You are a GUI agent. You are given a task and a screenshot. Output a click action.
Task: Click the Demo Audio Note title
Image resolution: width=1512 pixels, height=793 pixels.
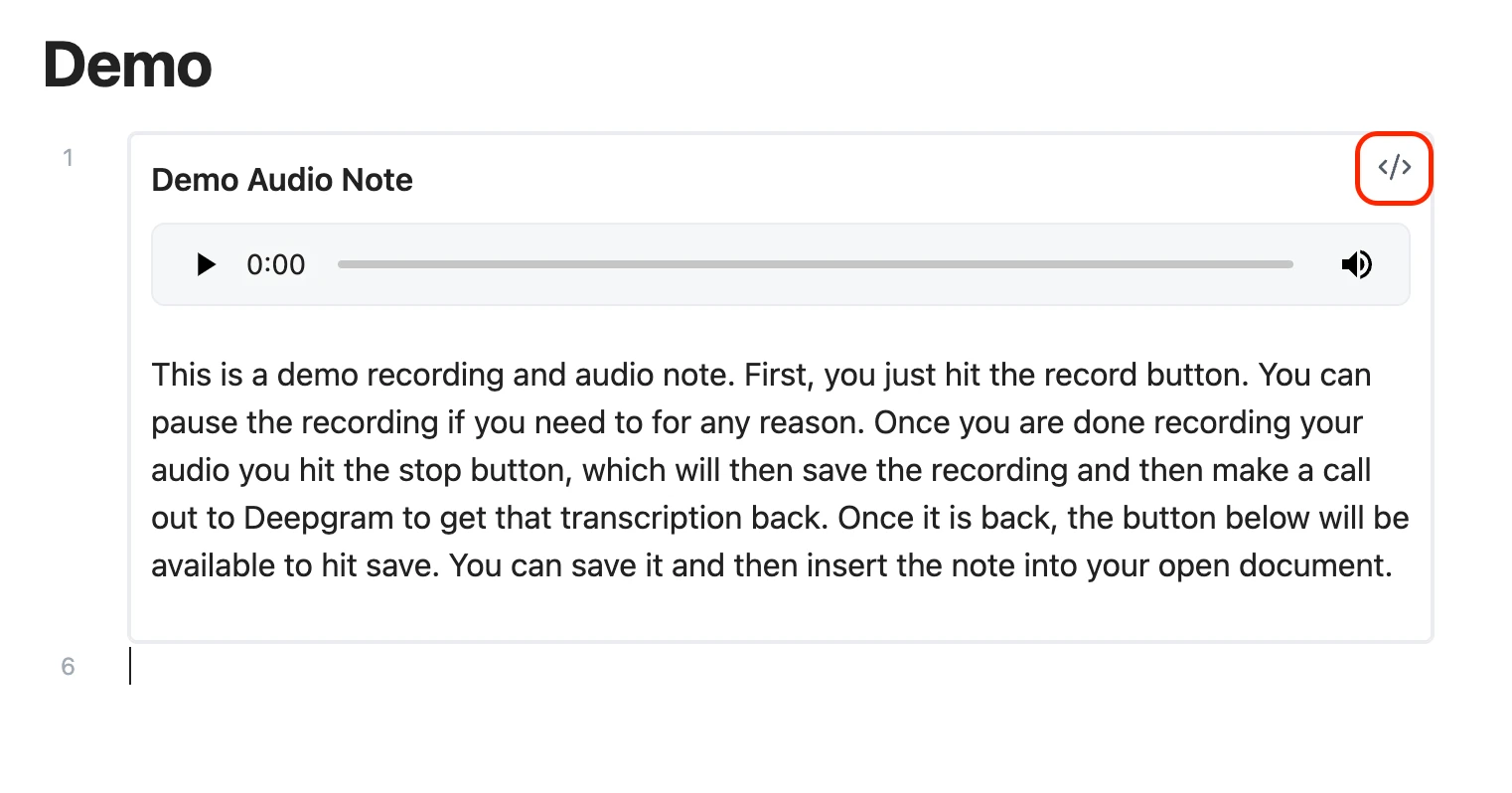pos(281,180)
